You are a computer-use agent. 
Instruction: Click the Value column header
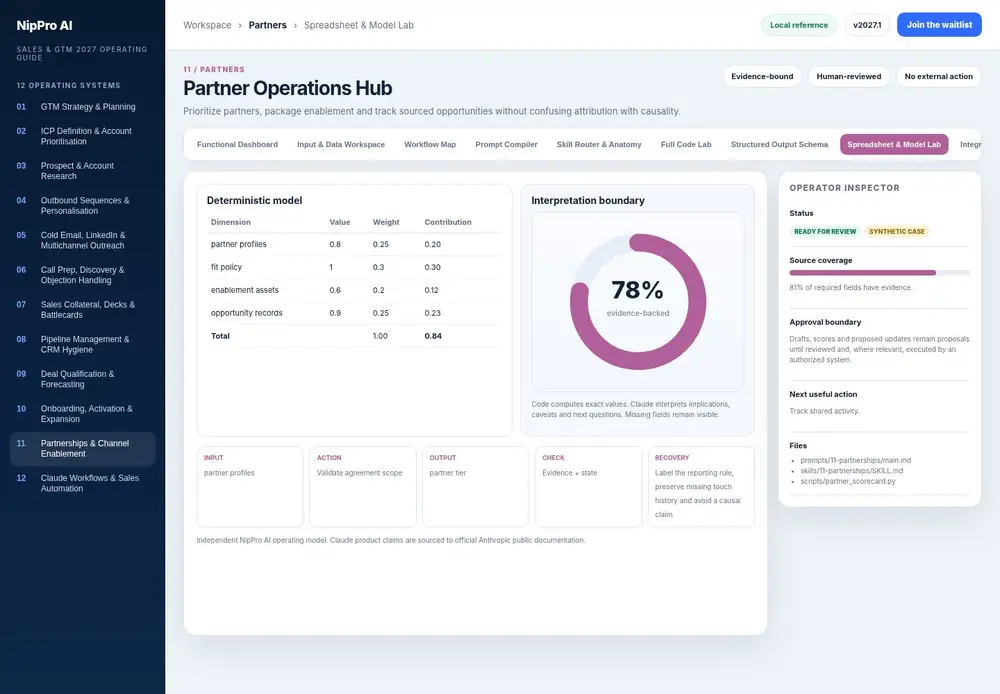[x=339, y=222]
